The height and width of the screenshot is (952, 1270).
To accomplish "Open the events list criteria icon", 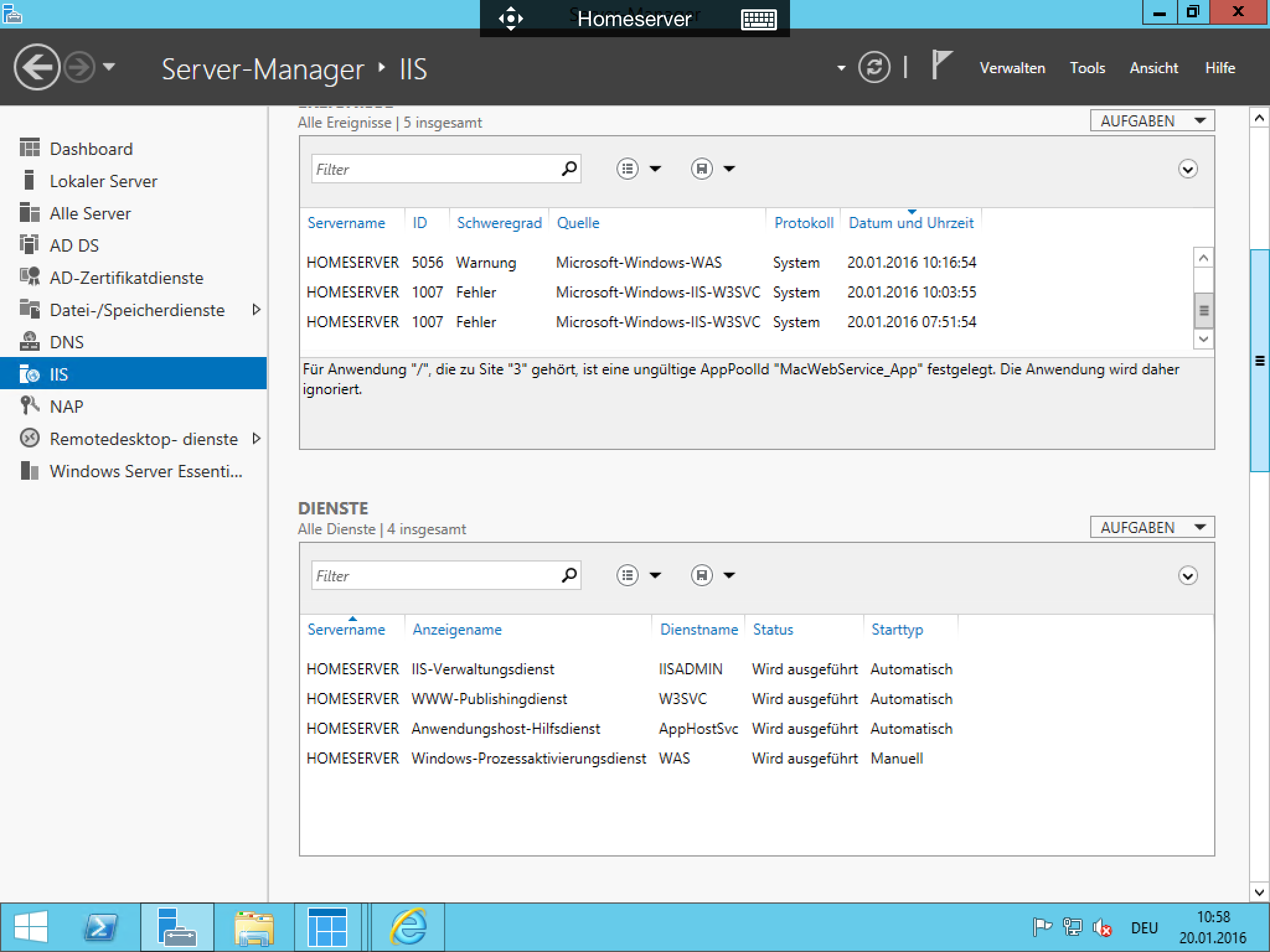I will pos(627,169).
